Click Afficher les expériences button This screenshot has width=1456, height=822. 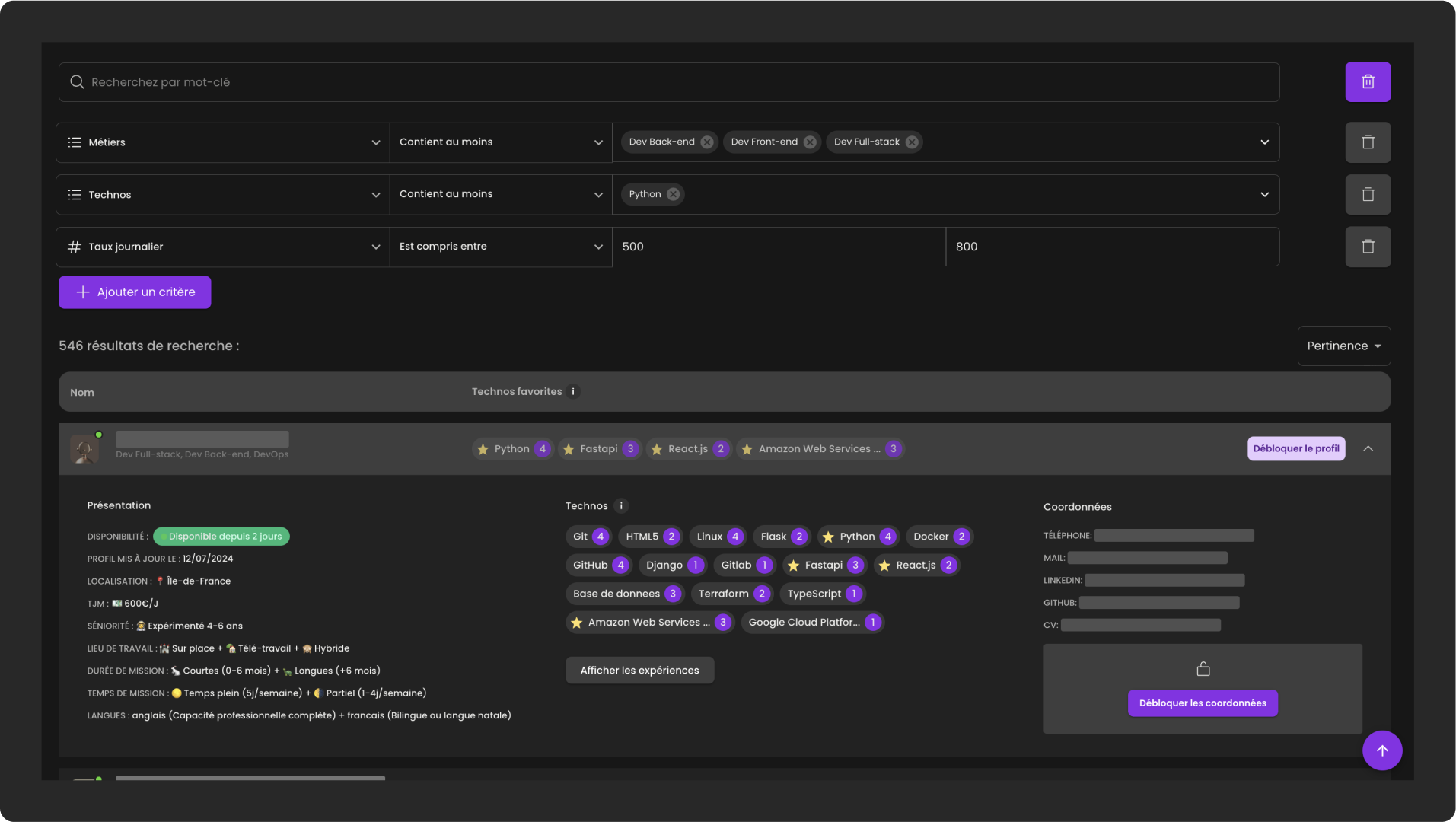point(639,671)
